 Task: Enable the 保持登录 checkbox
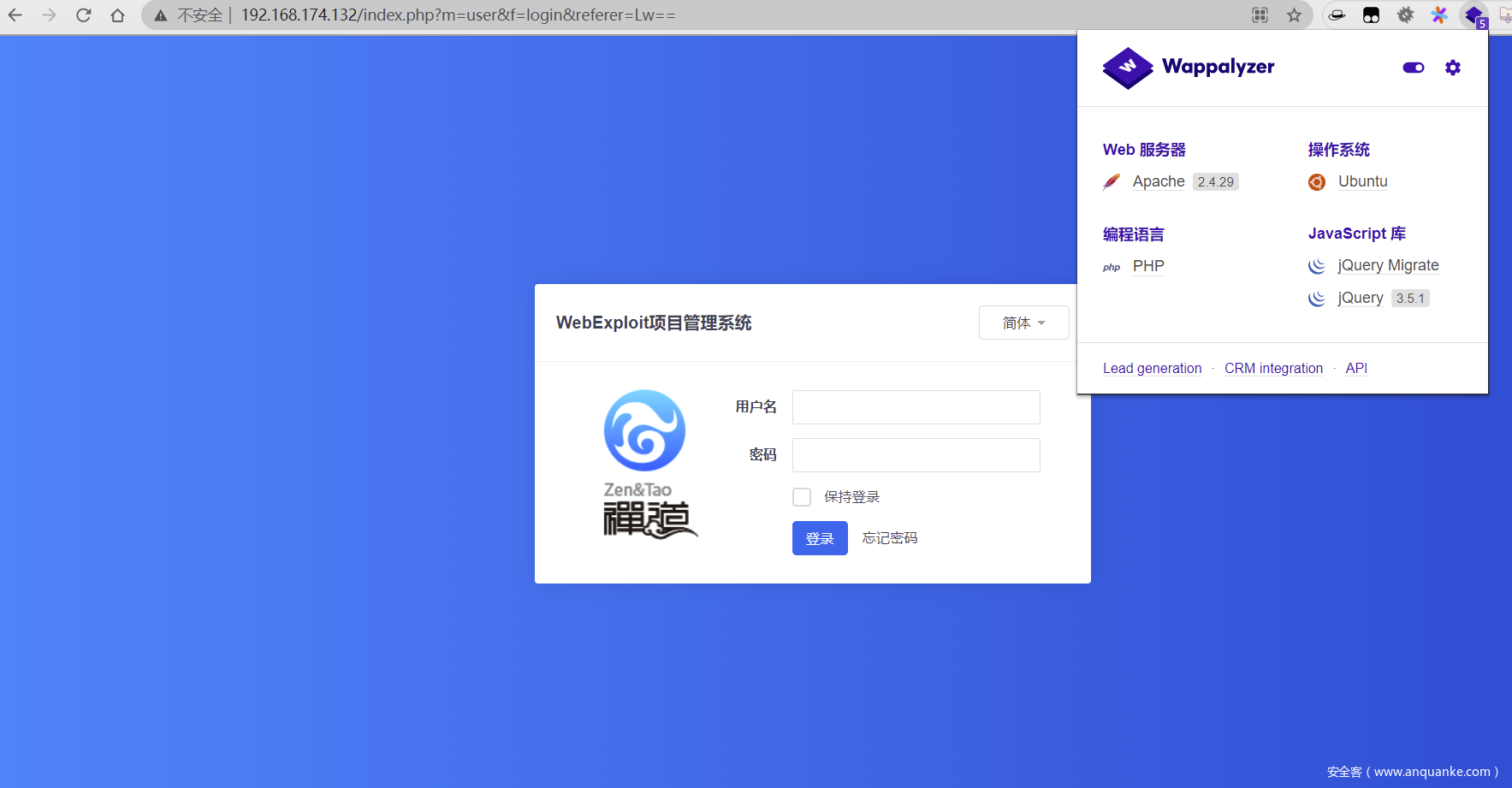802,497
